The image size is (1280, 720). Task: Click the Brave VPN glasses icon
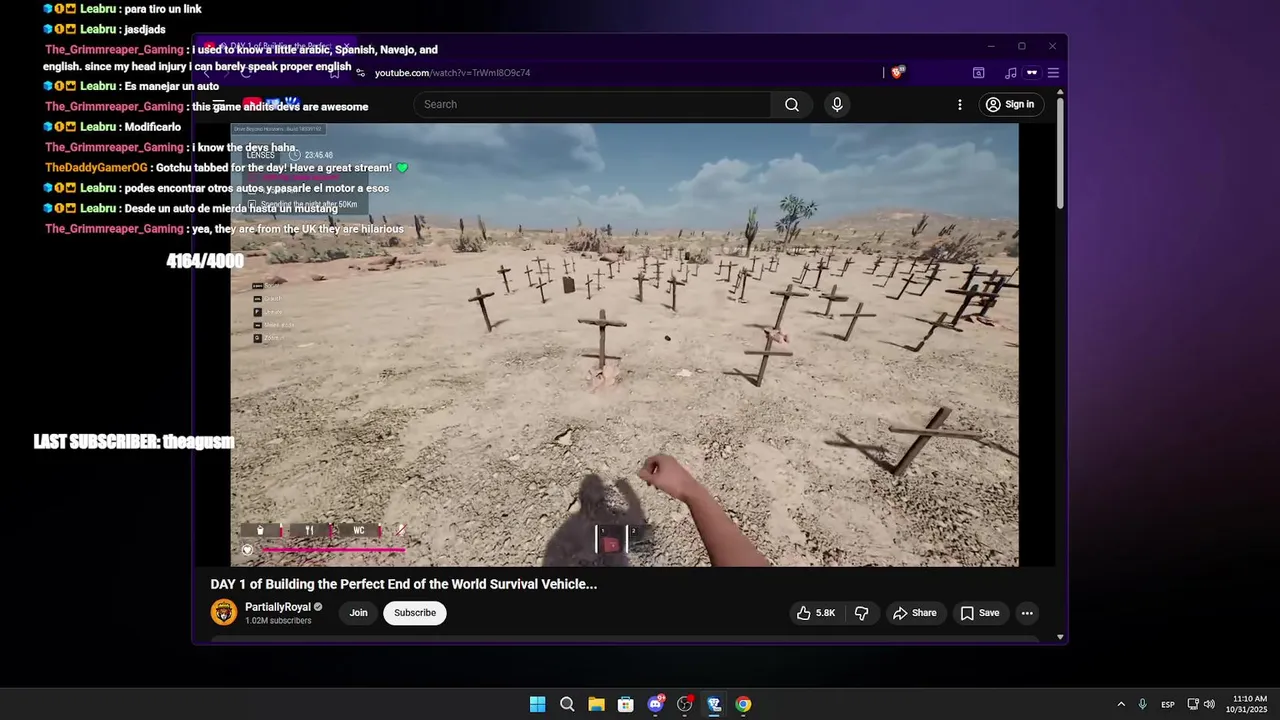[1032, 73]
